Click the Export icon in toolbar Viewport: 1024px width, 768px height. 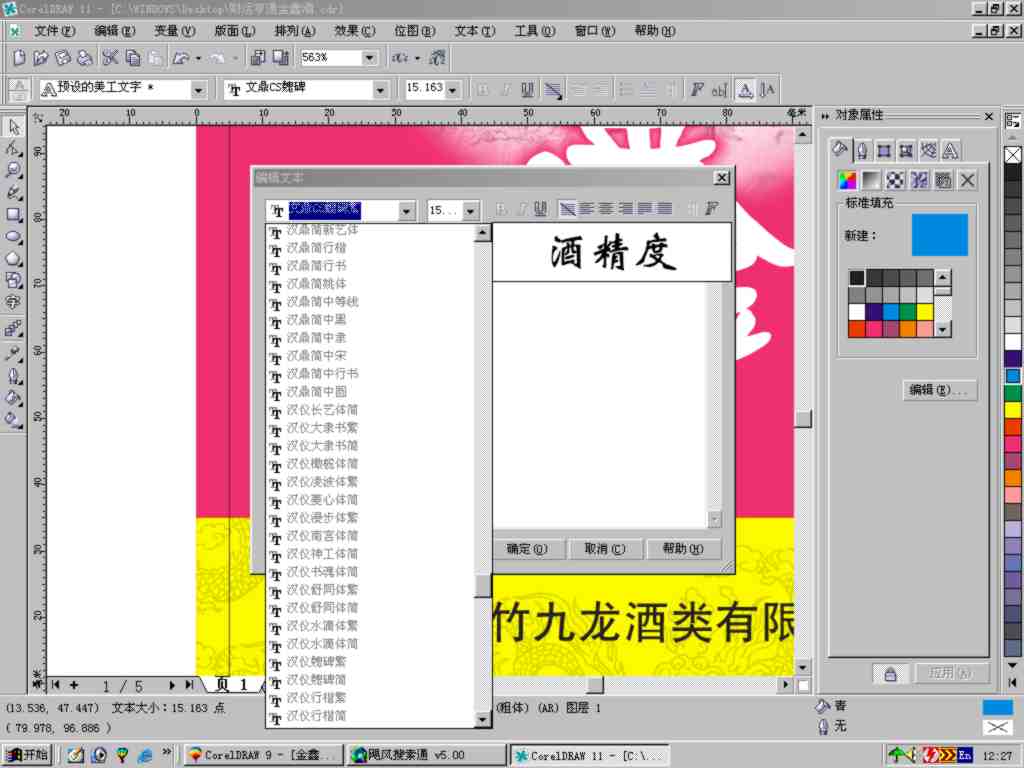(x=281, y=58)
